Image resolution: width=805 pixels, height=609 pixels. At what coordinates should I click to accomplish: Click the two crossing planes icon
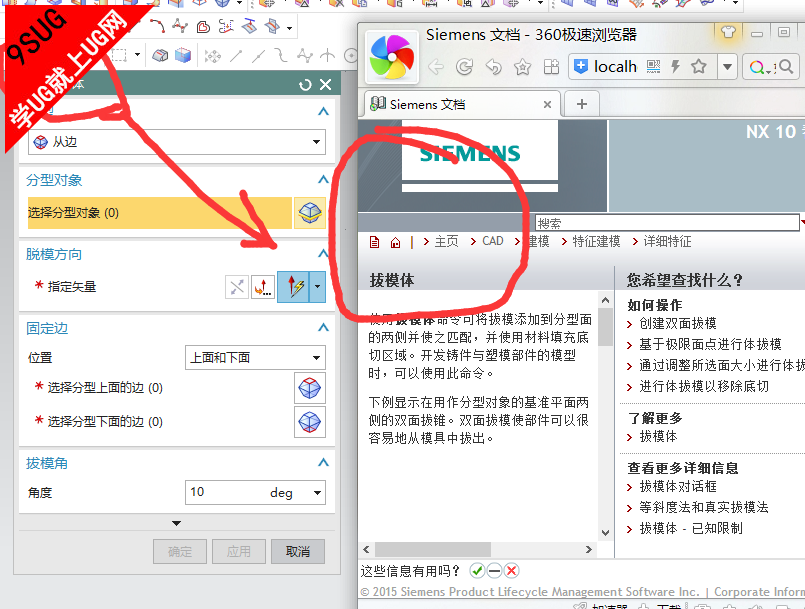[x=273, y=26]
